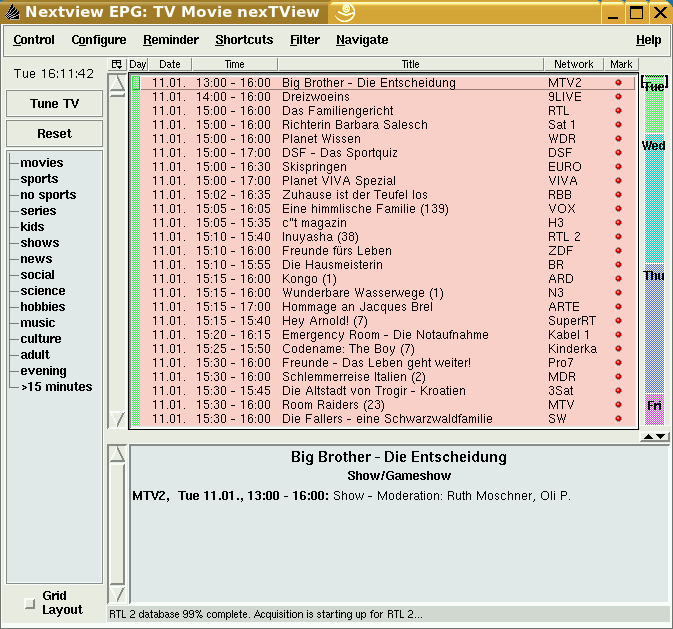Click the column configuration icon left of Day
The height and width of the screenshot is (629, 673).
(x=117, y=64)
